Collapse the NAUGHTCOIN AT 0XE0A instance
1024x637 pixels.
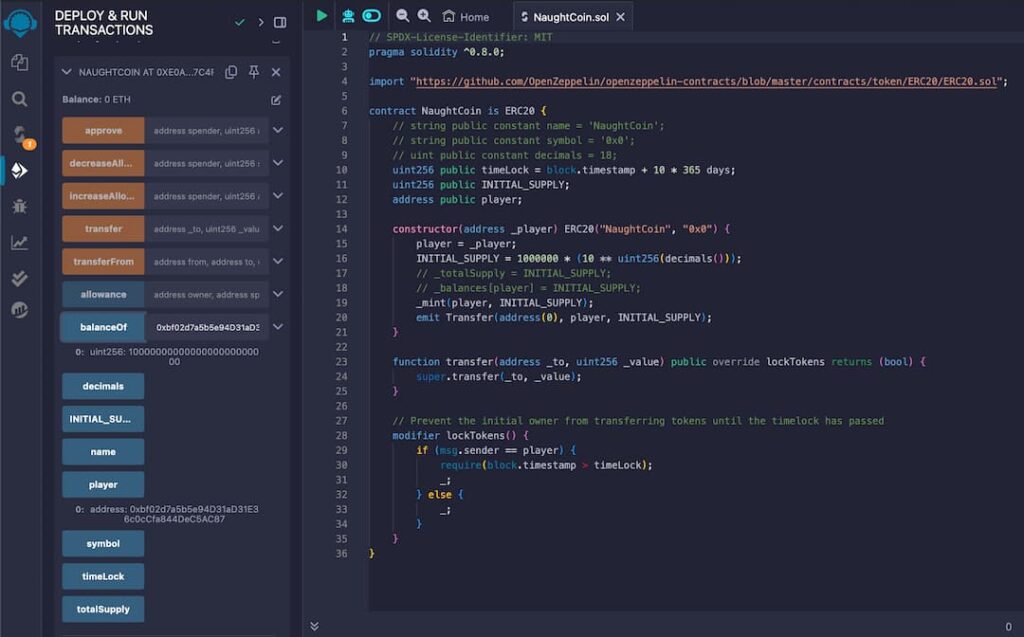tap(67, 72)
